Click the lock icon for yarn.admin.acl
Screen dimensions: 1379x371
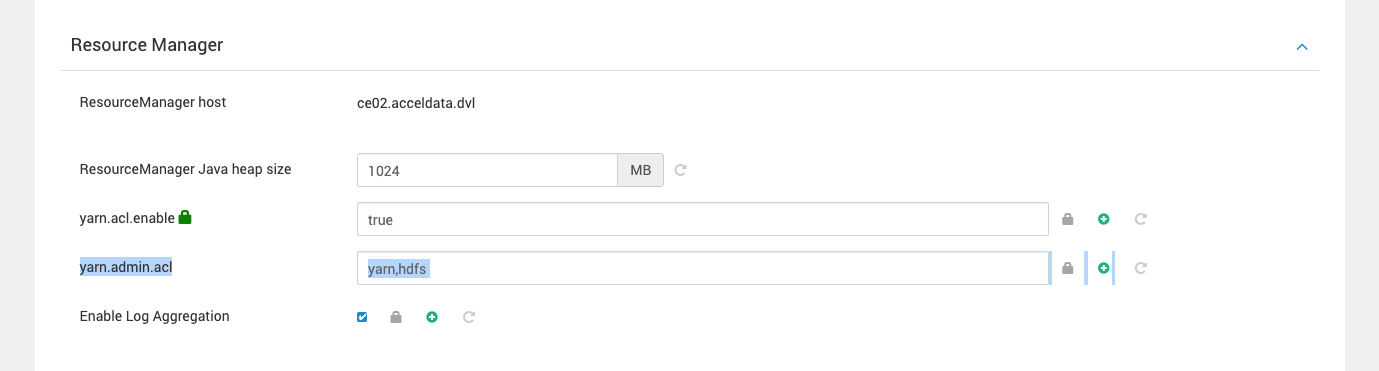(x=1067, y=268)
